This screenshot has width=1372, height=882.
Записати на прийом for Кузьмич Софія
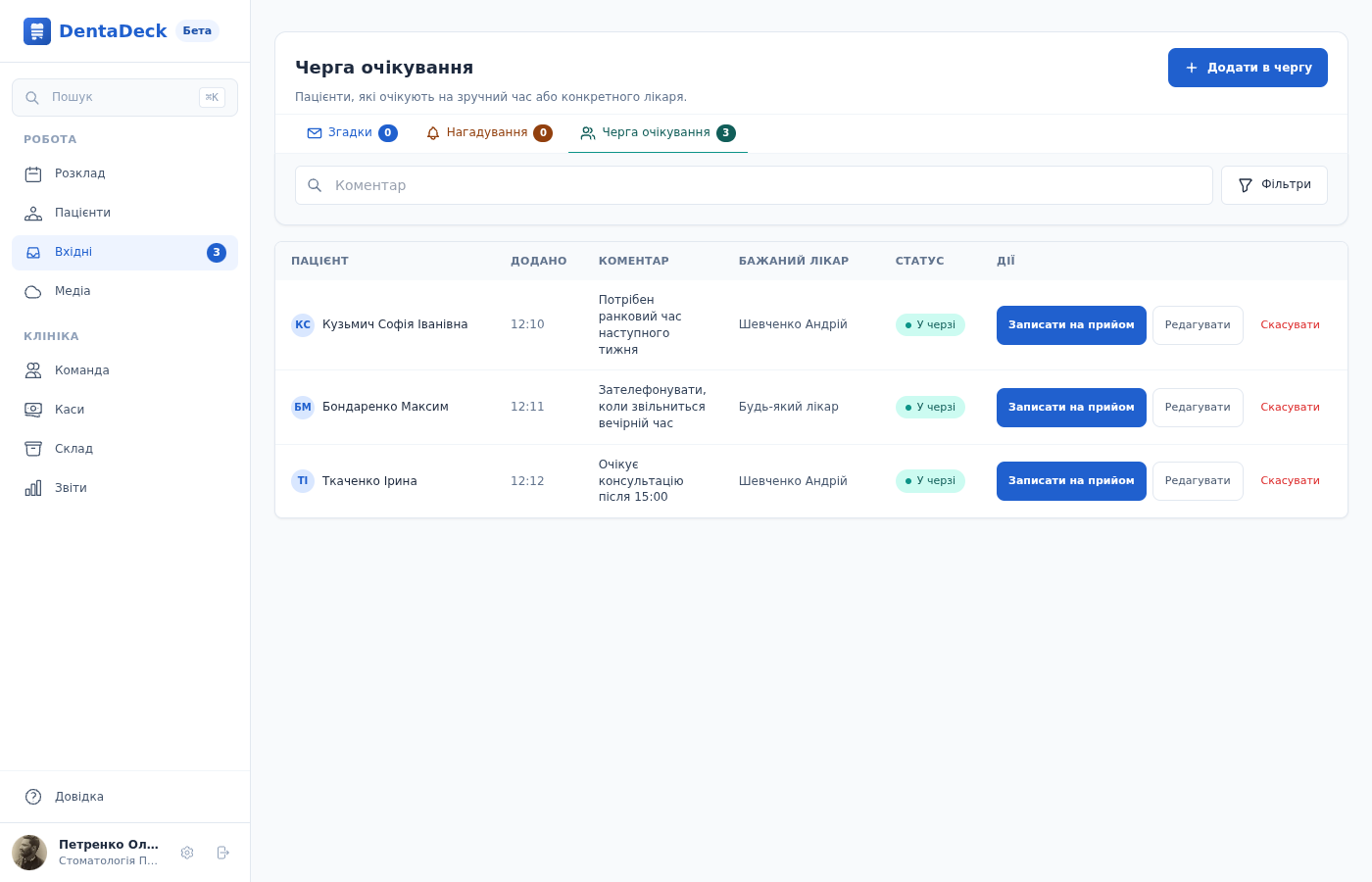point(1071,325)
